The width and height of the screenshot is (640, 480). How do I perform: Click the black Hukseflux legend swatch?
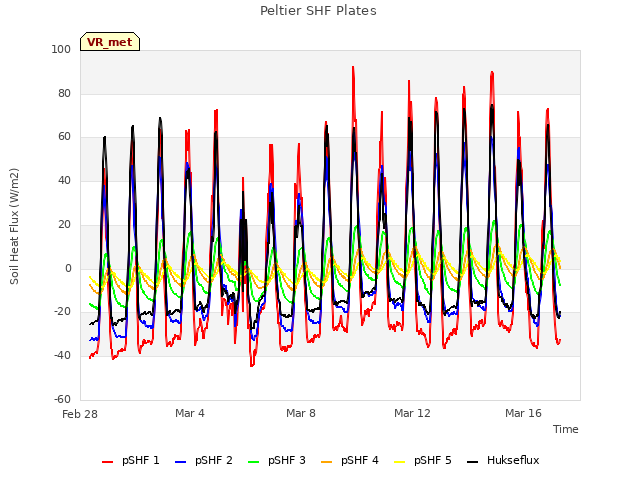(x=473, y=462)
